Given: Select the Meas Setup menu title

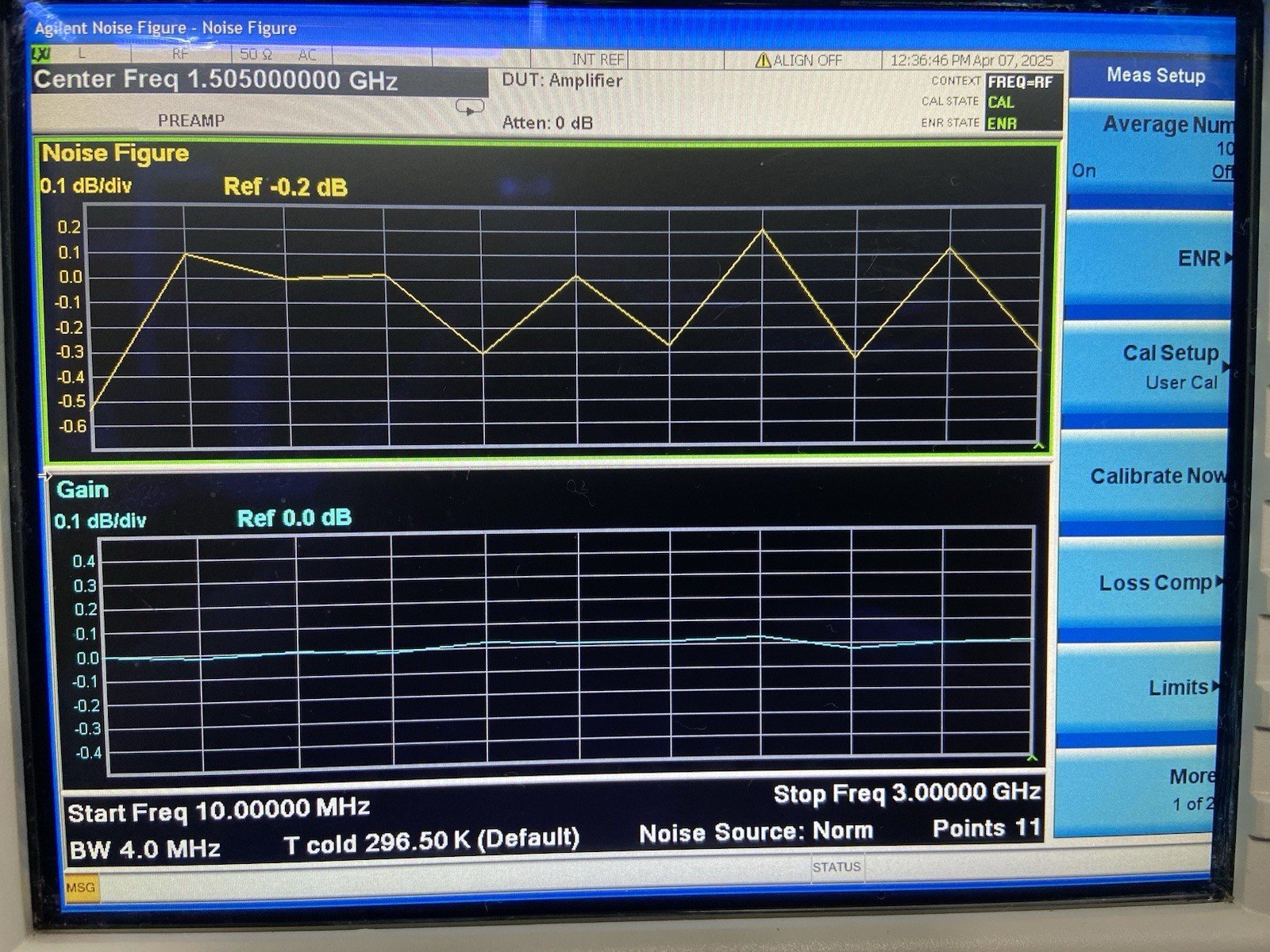Looking at the screenshot, I should tap(1155, 75).
